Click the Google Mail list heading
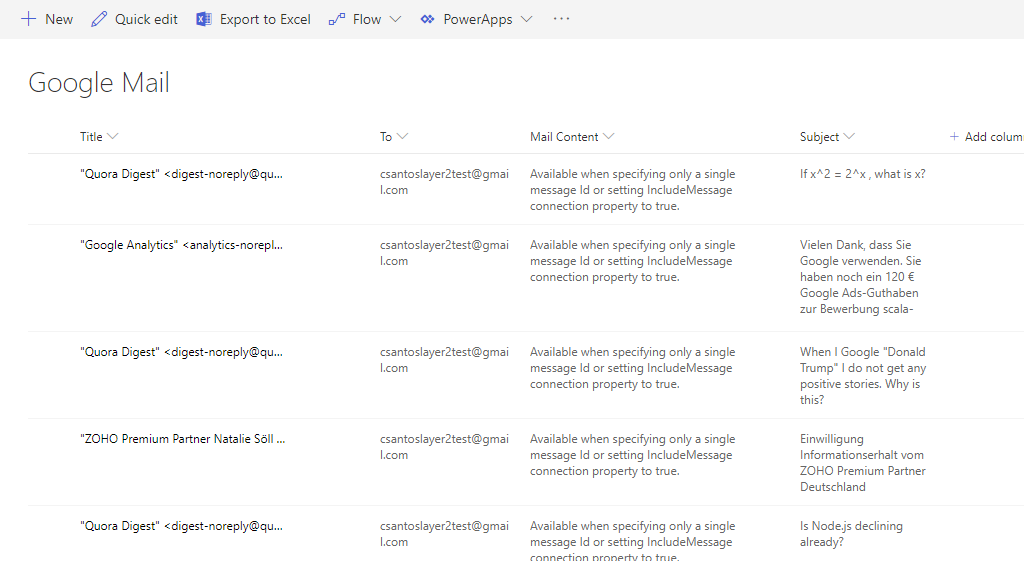Viewport: 1024px width, 561px height. pos(99,82)
